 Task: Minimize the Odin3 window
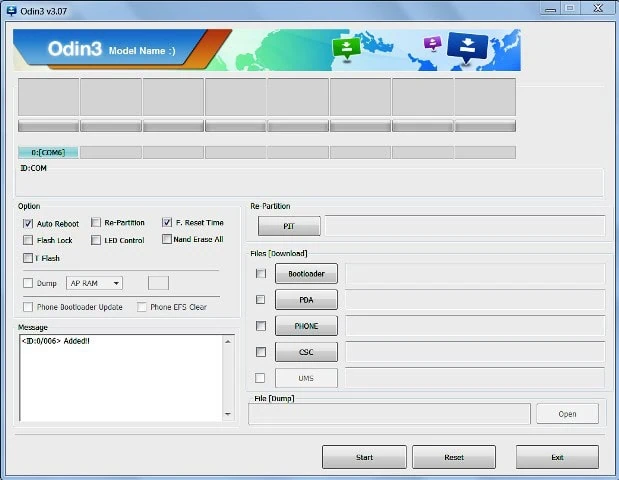[550, 9]
